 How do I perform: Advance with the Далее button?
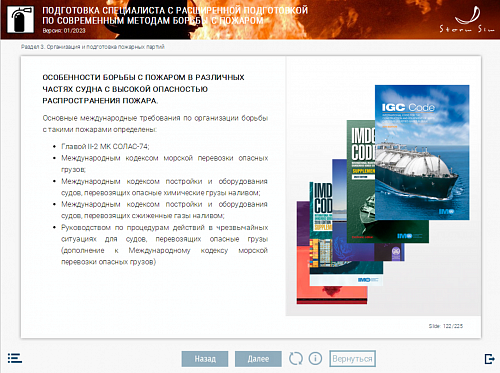pos(258,359)
